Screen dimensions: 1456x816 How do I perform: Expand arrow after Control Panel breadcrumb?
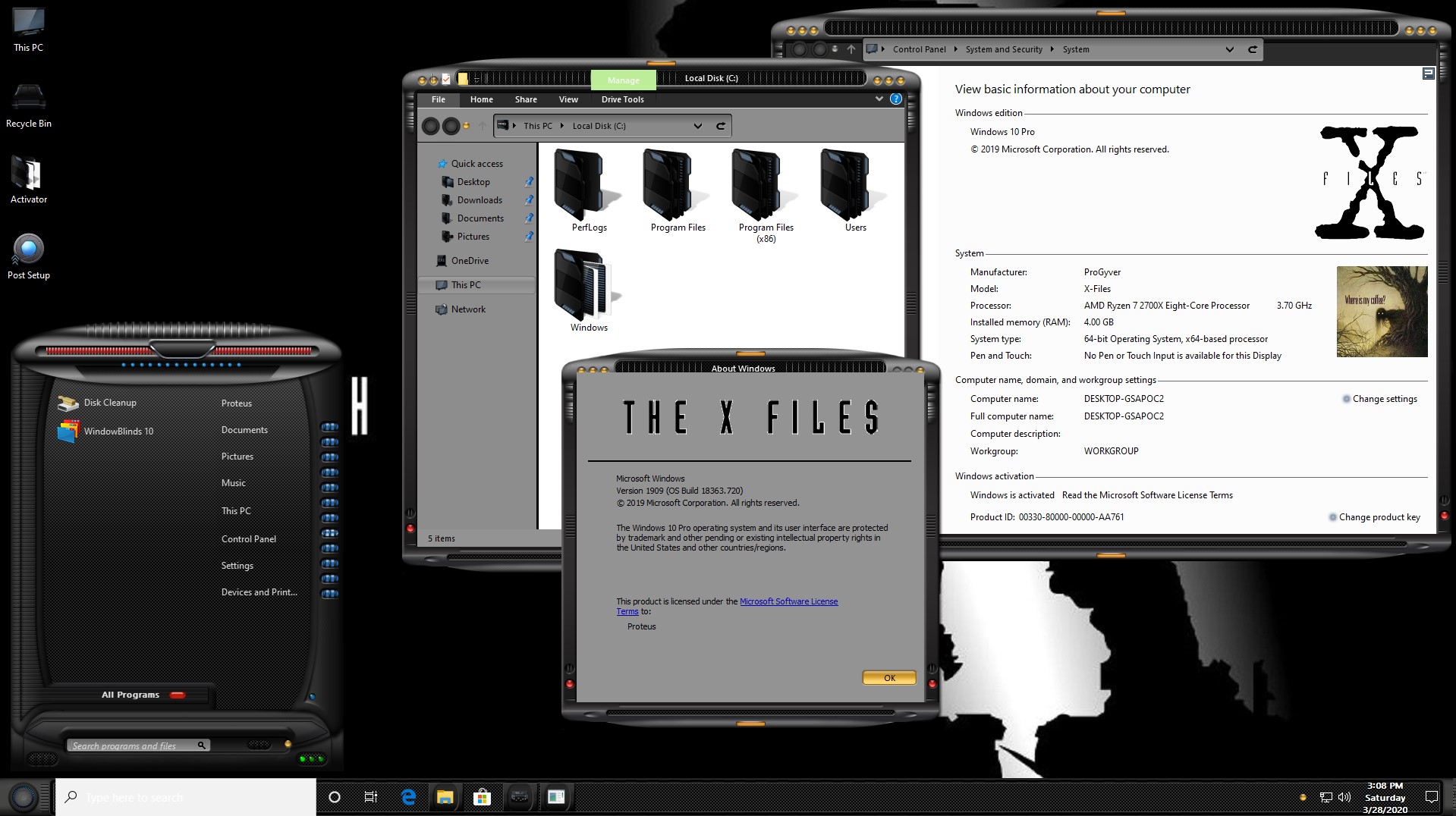[x=955, y=49]
